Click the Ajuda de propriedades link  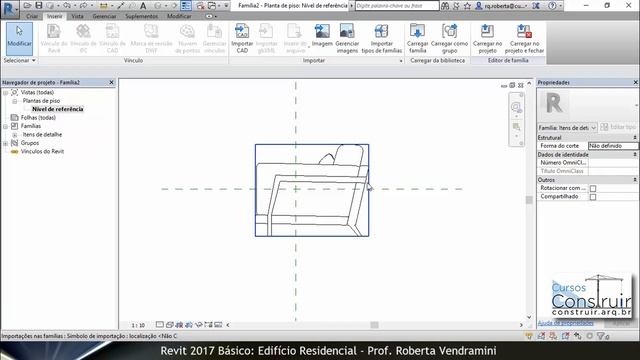pos(565,323)
